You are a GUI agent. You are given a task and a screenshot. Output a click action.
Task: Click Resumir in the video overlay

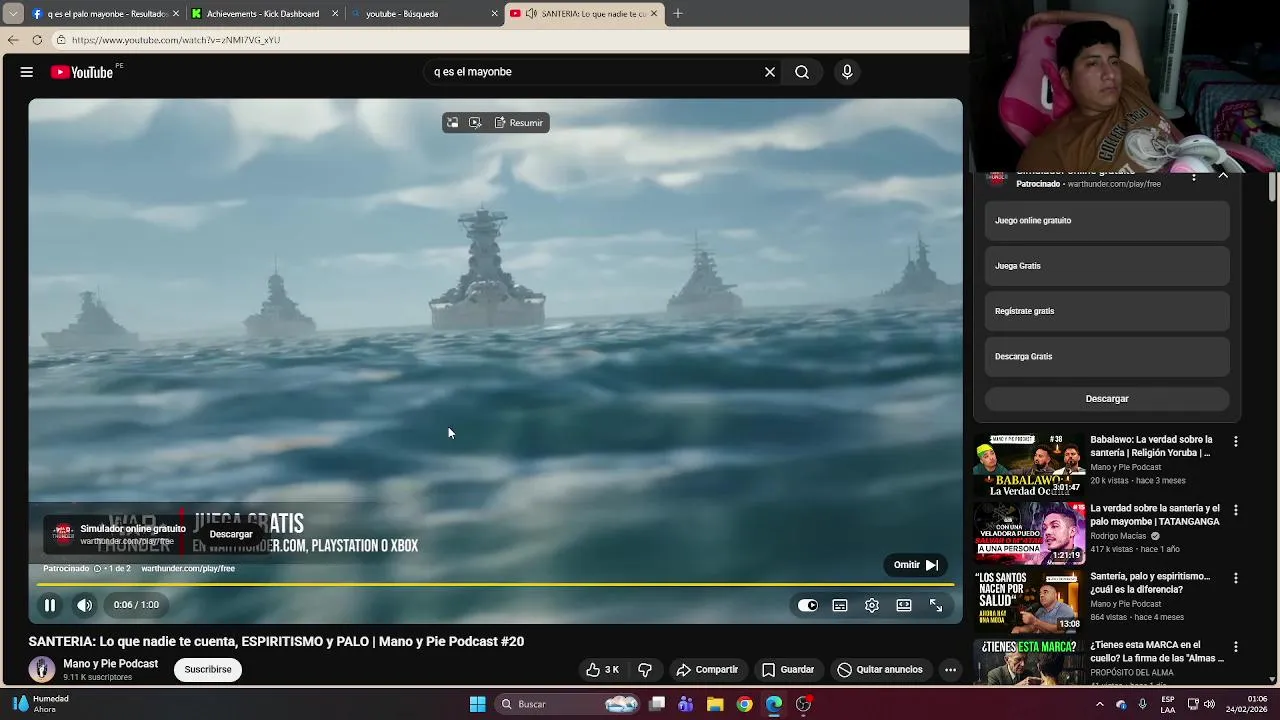point(519,123)
